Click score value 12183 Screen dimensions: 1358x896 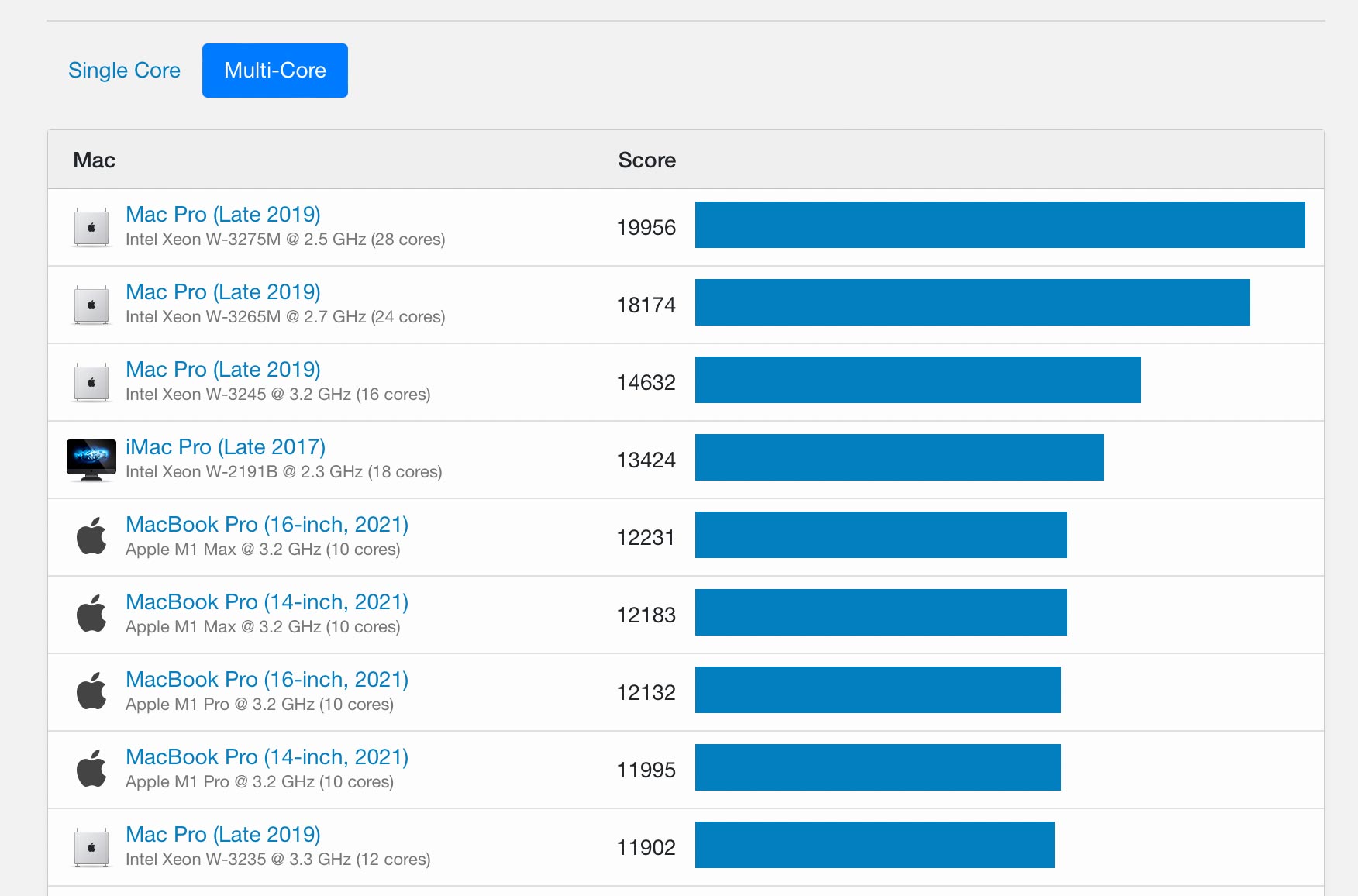point(646,615)
